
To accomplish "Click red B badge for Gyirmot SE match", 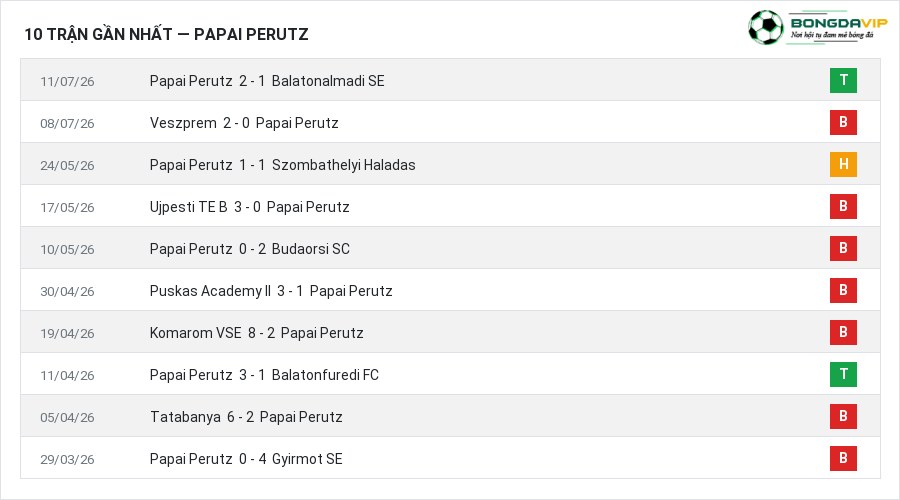I will 843,458.
